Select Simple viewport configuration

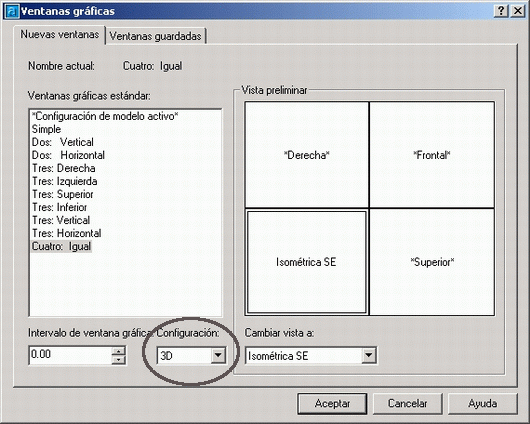pyautogui.click(x=46, y=129)
